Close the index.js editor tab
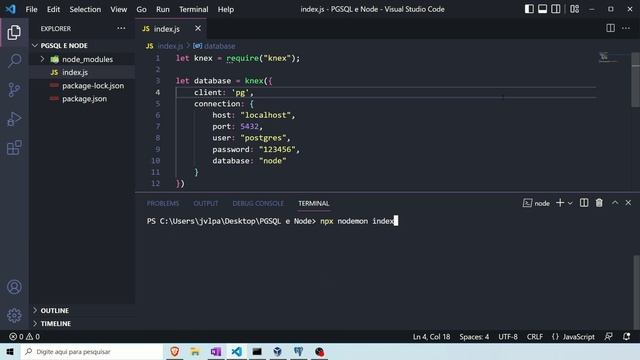Image resolution: width=640 pixels, height=360 pixels. pyautogui.click(x=198, y=28)
